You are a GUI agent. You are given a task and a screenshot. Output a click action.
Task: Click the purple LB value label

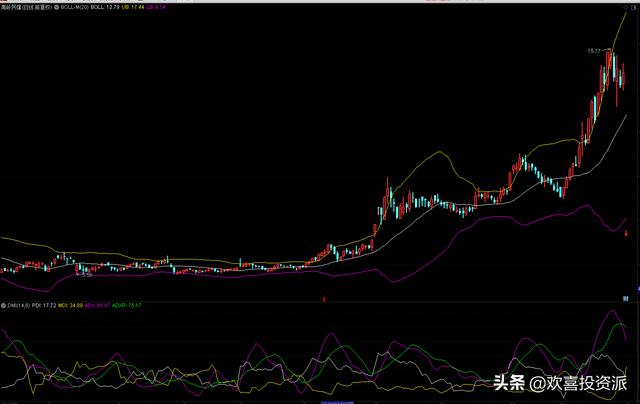point(156,7)
